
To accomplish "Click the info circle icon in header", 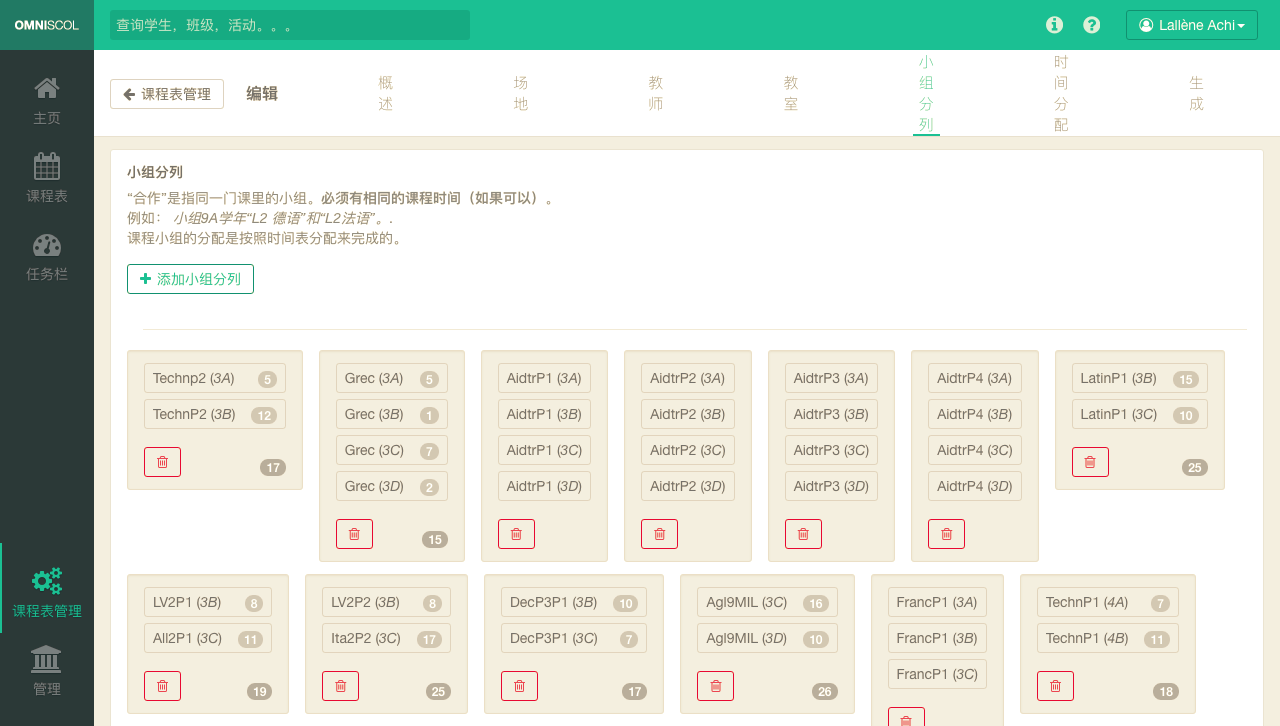I will click(x=1054, y=25).
